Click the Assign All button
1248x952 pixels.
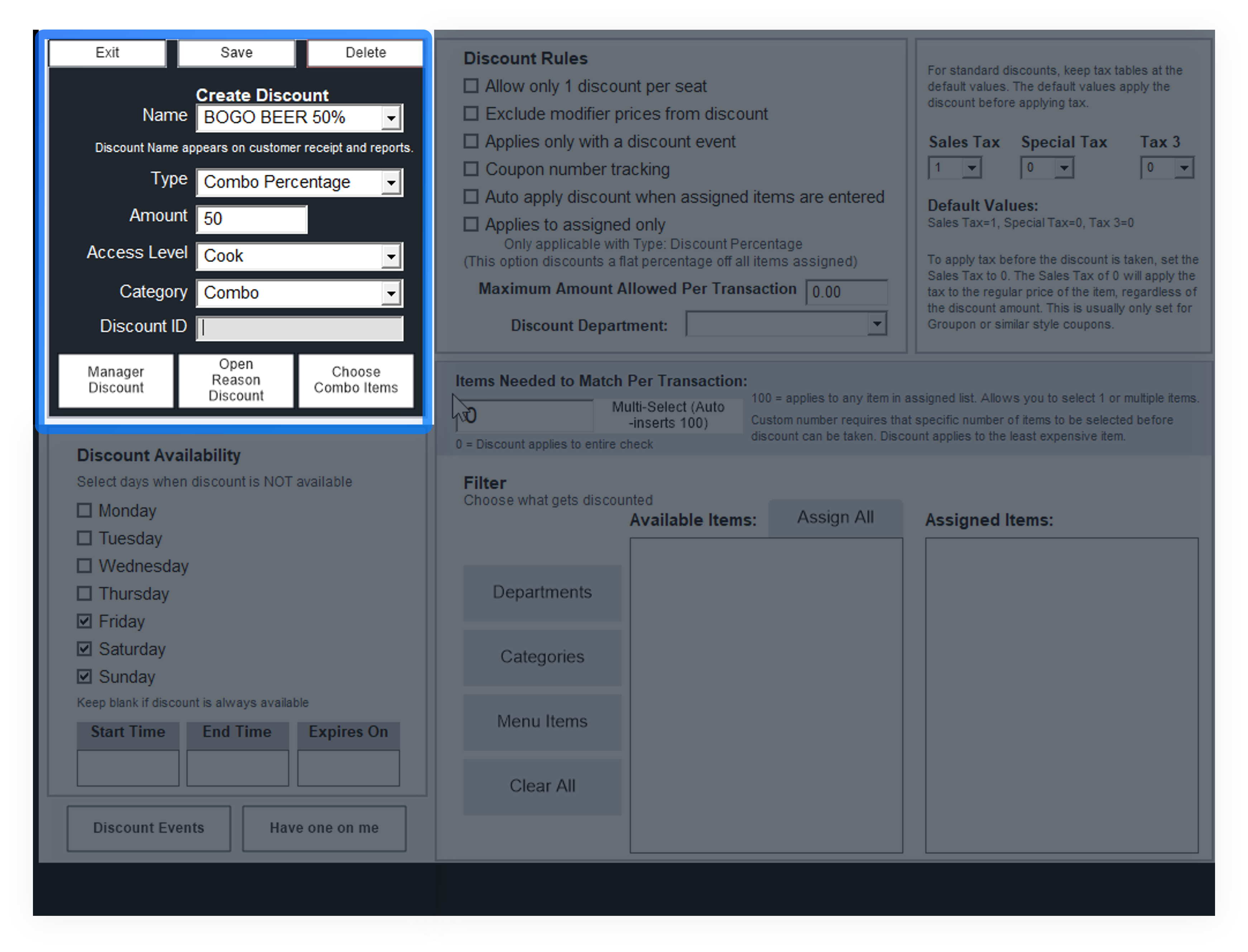point(835,517)
